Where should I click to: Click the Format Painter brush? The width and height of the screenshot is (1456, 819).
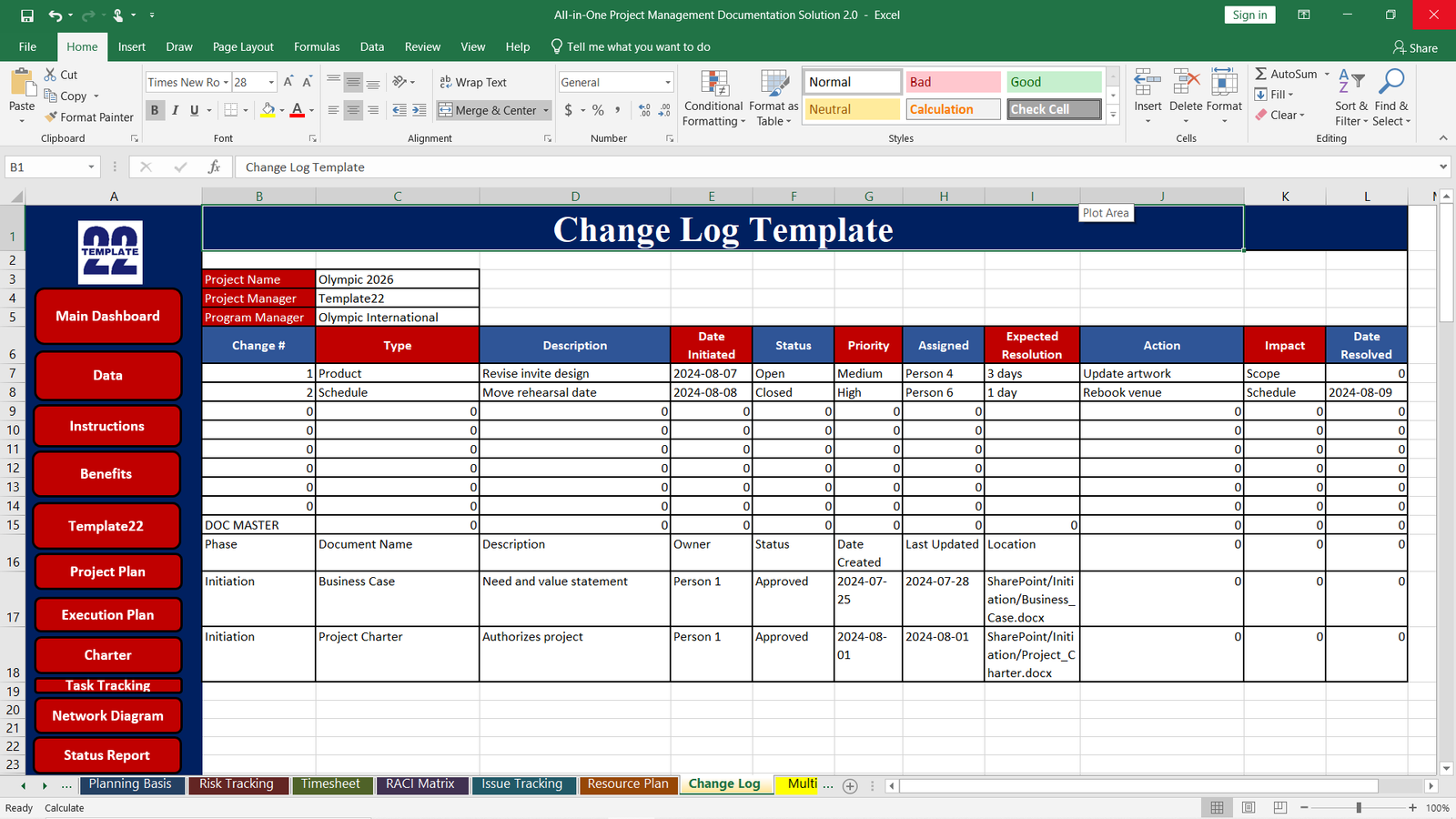[x=51, y=116]
